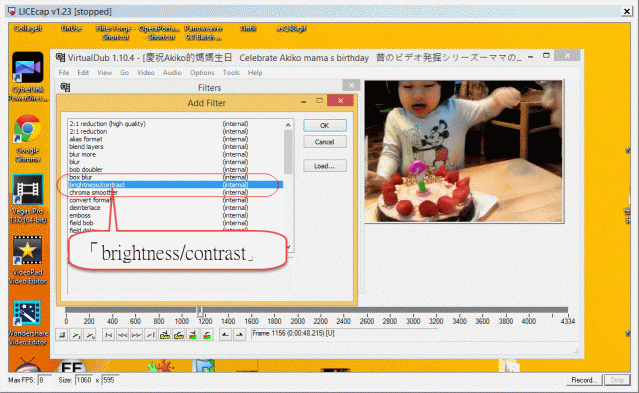Screen dimensions: 639x393
Task: Open the File menu in VirtualDub
Action: tap(64, 73)
